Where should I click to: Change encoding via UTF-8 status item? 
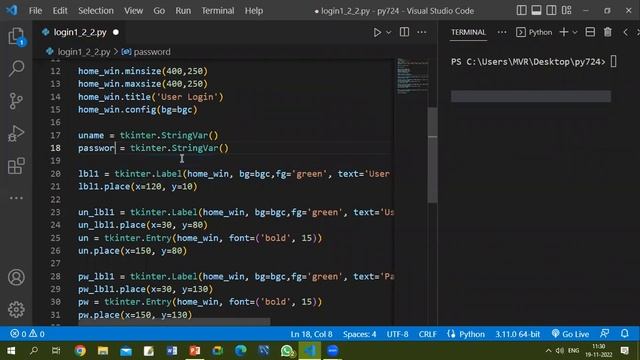coord(397,334)
